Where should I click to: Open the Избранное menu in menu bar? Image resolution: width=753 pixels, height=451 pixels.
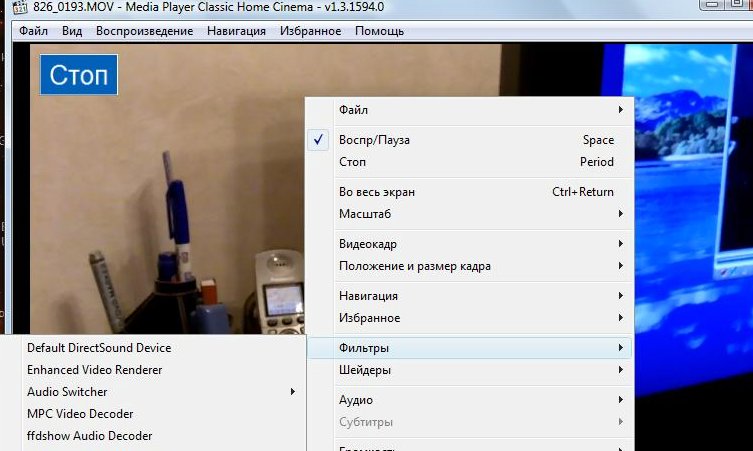pyautogui.click(x=310, y=31)
